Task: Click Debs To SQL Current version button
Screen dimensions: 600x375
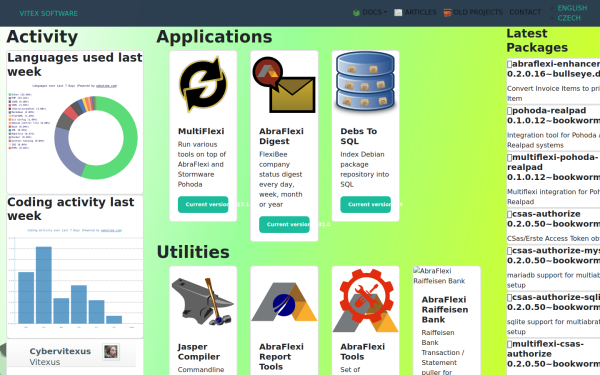Action: 365,204
